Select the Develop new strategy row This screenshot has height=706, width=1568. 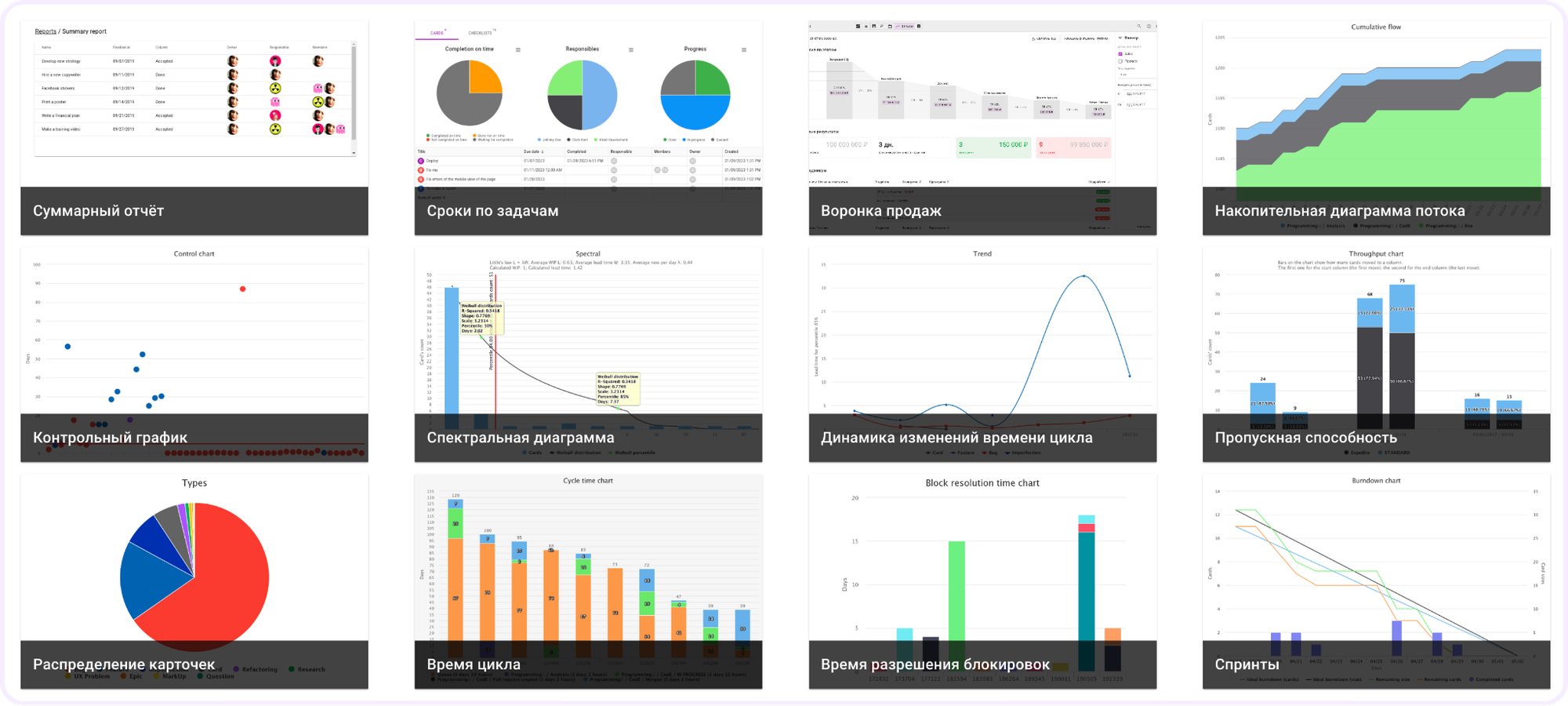click(x=192, y=61)
